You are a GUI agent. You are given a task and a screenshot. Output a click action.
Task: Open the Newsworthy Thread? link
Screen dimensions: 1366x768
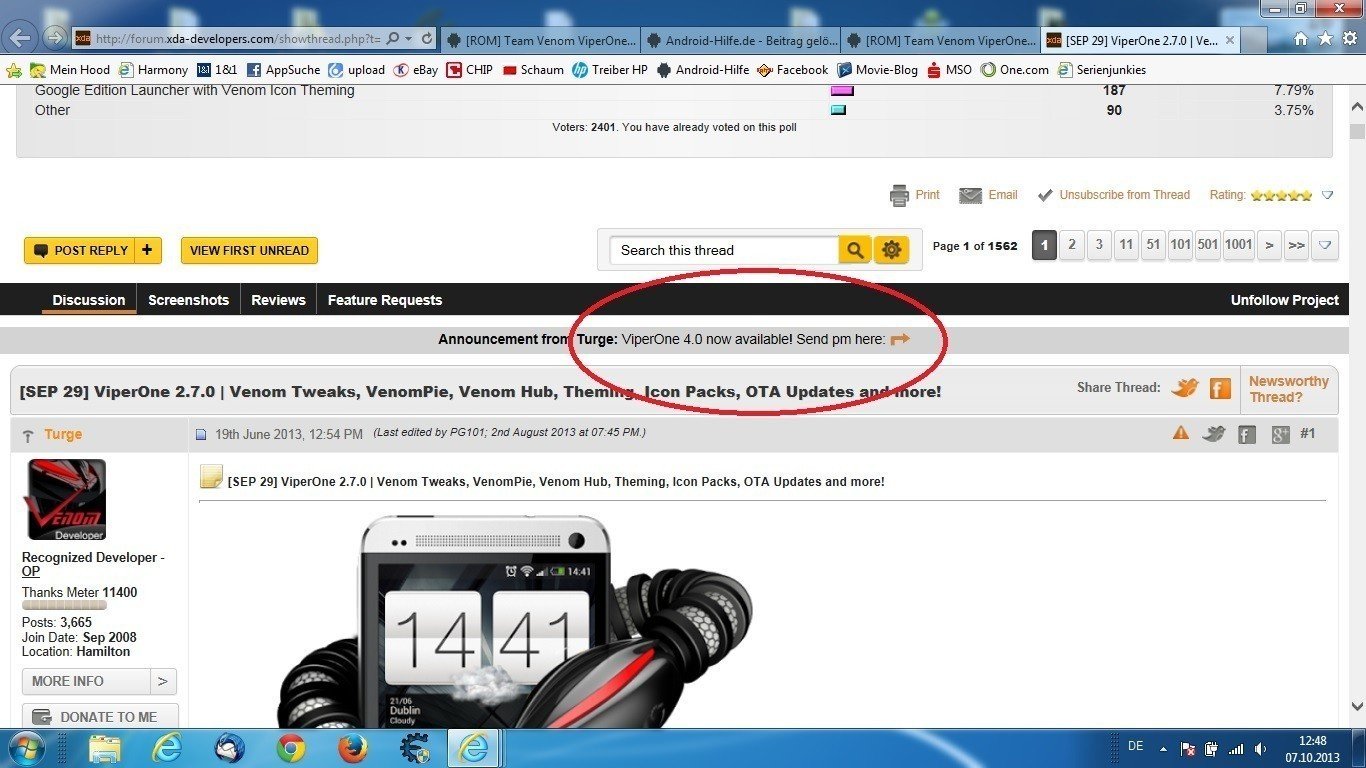click(1289, 389)
